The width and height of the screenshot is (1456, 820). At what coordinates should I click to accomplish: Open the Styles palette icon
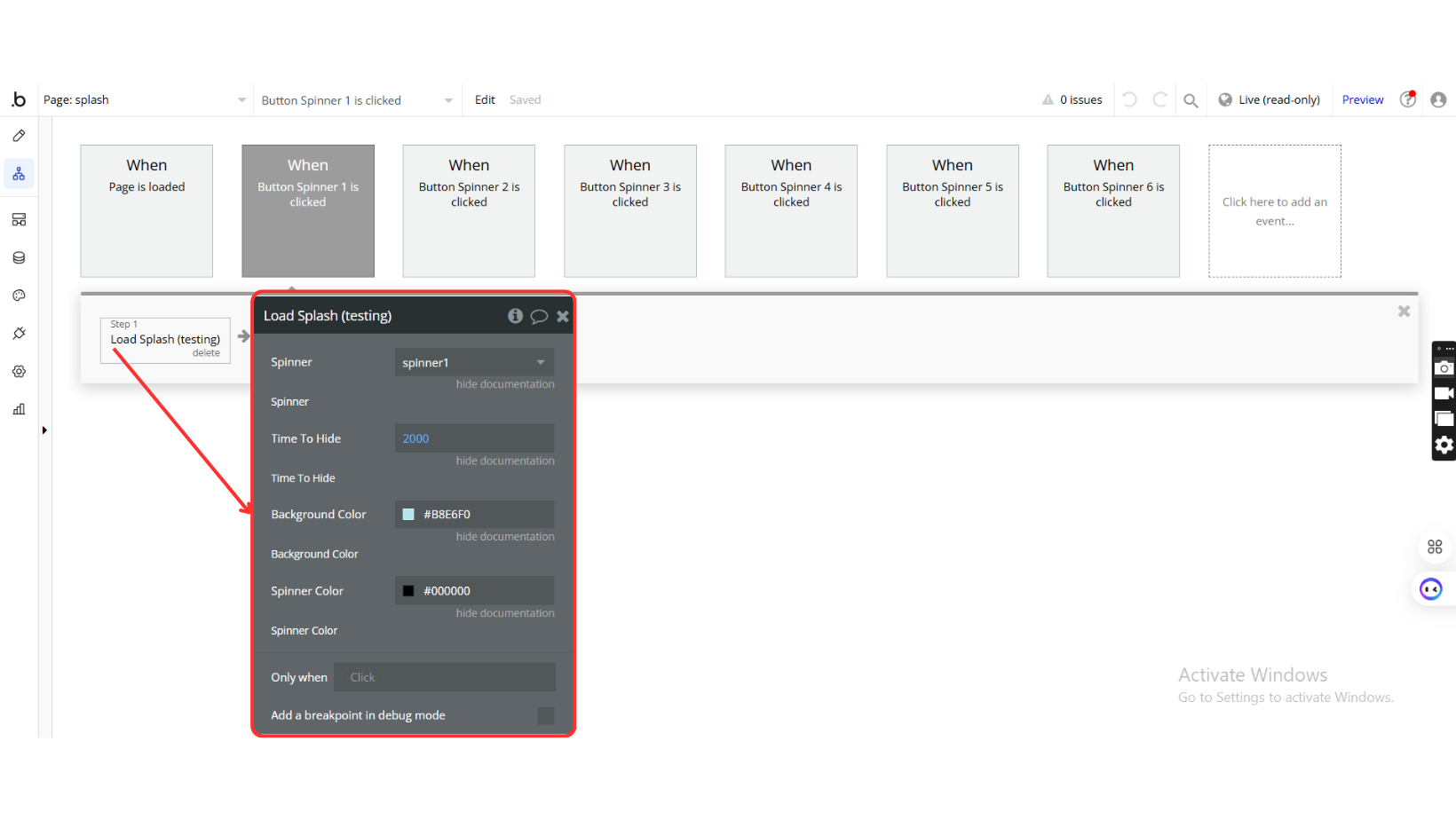[x=19, y=296]
